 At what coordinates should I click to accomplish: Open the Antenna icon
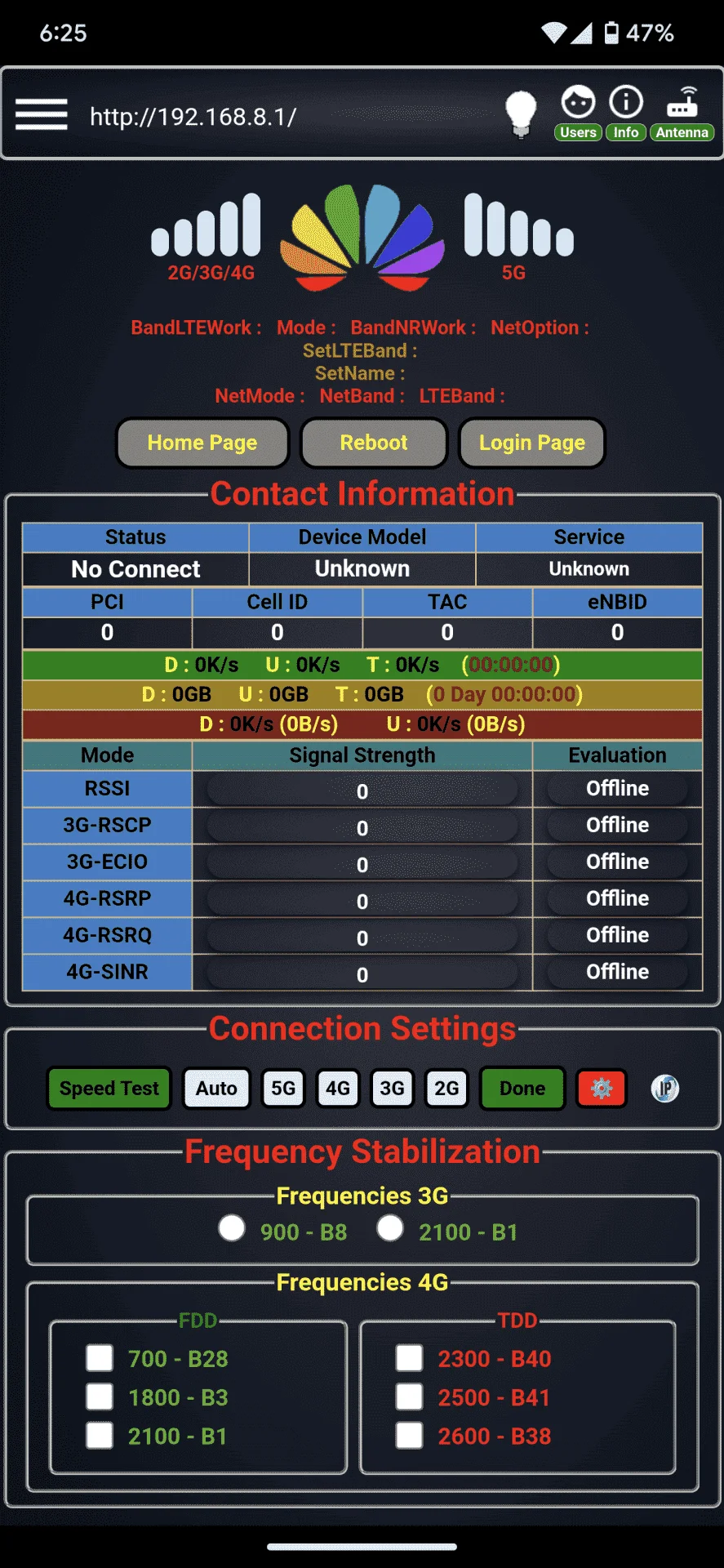tap(682, 113)
